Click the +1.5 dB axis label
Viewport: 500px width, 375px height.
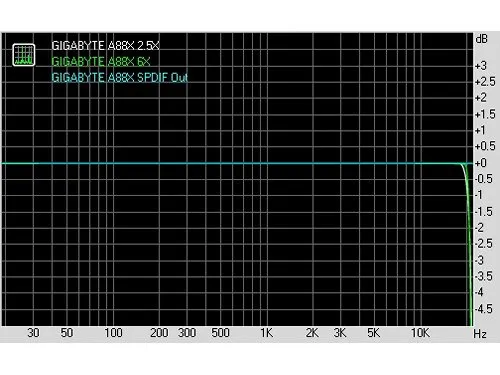click(485, 114)
